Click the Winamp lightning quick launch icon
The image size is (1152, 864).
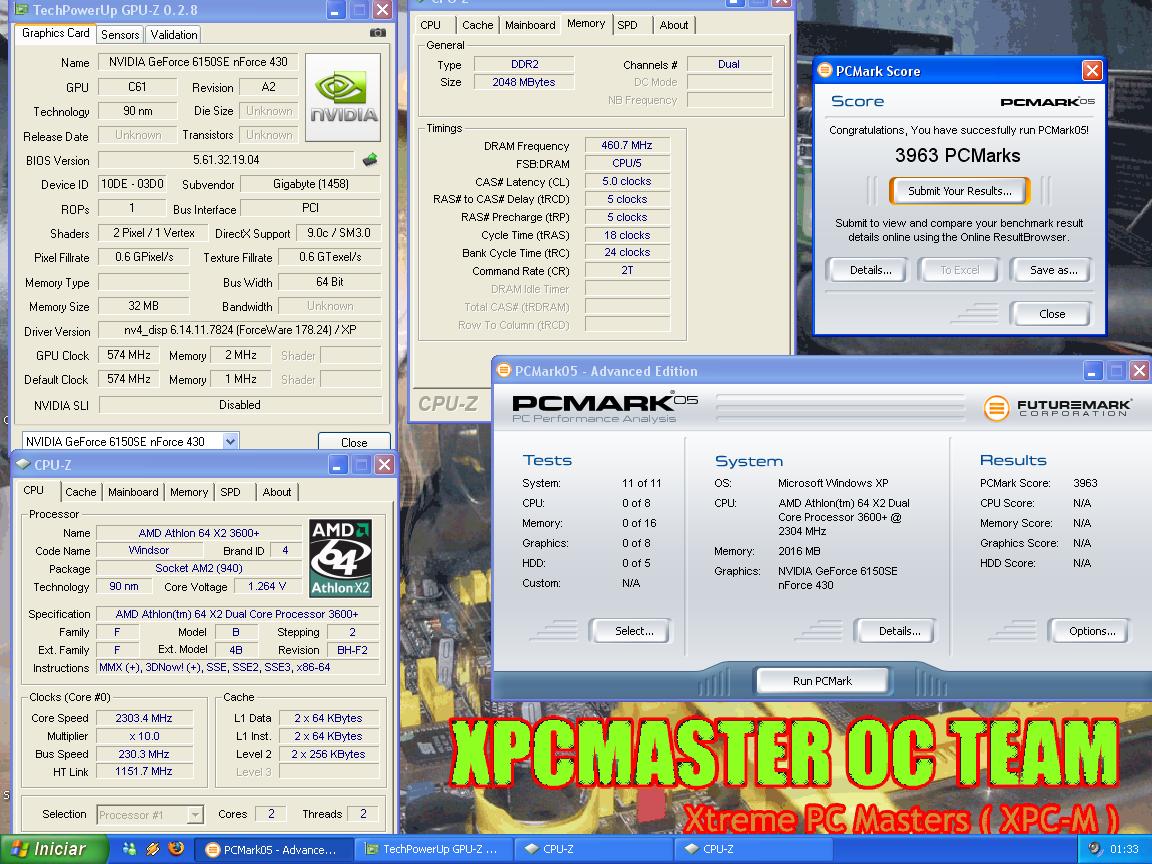153,849
